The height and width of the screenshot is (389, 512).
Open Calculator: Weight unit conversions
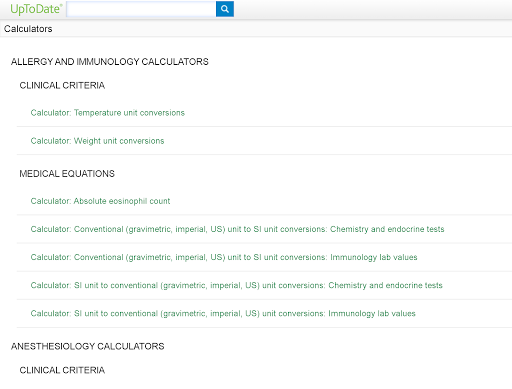[x=97, y=141]
